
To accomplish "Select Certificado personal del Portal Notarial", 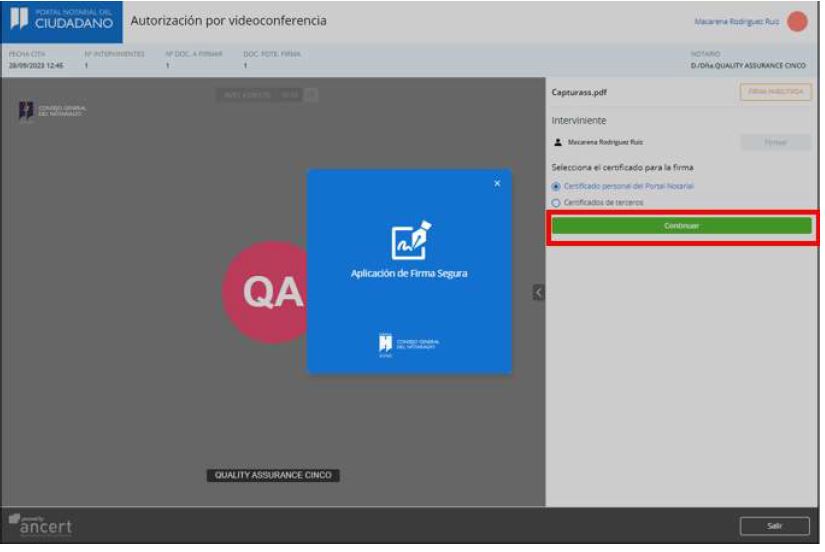I will [556, 186].
